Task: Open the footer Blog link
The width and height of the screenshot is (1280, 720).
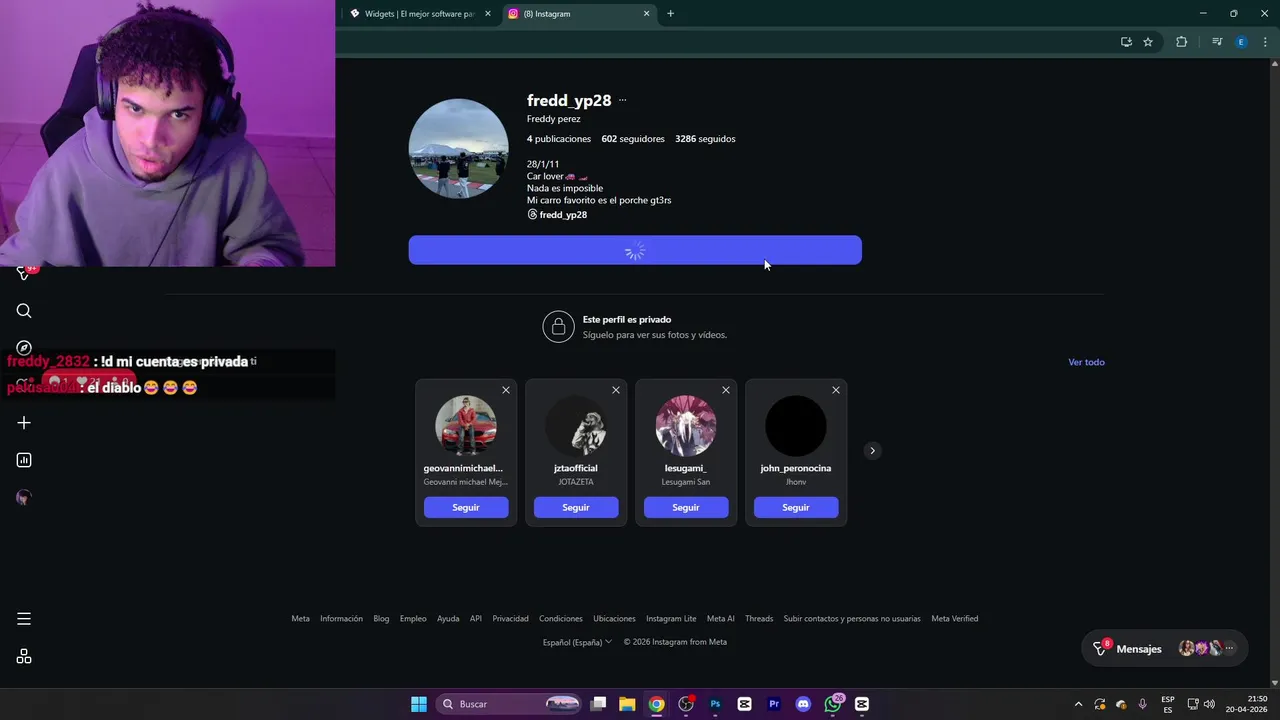Action: 381,619
